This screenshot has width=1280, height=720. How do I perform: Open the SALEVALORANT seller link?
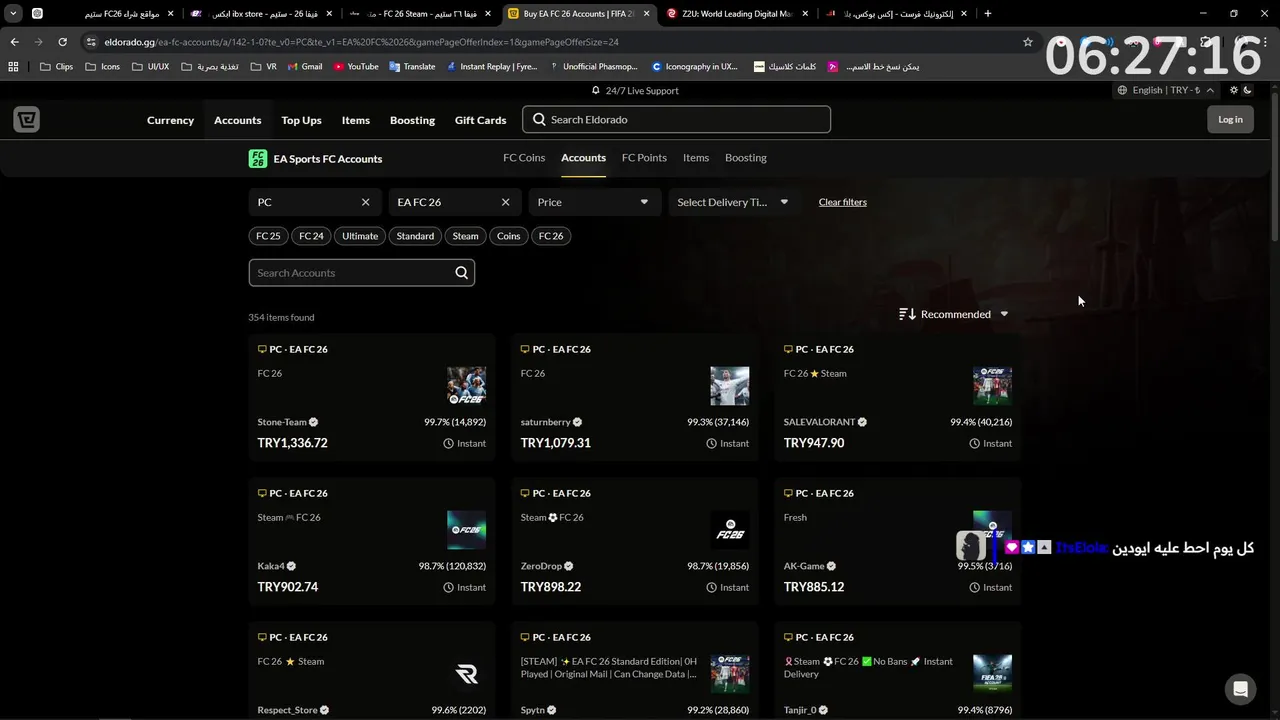pyautogui.click(x=819, y=422)
